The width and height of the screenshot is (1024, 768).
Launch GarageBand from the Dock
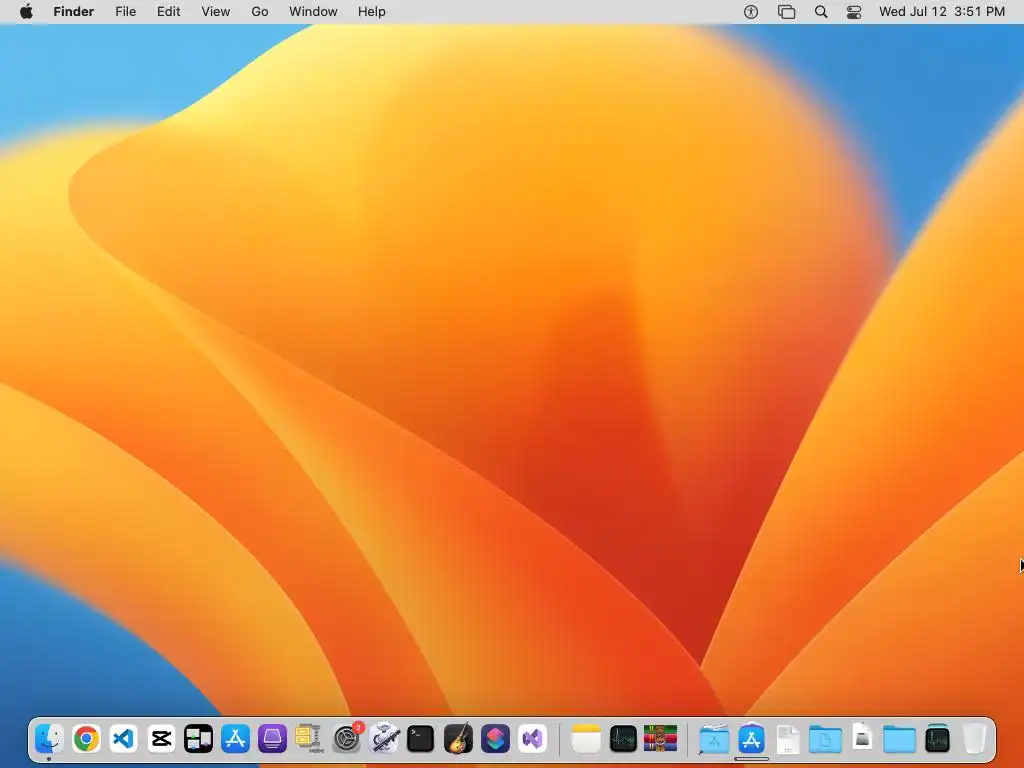click(458, 739)
